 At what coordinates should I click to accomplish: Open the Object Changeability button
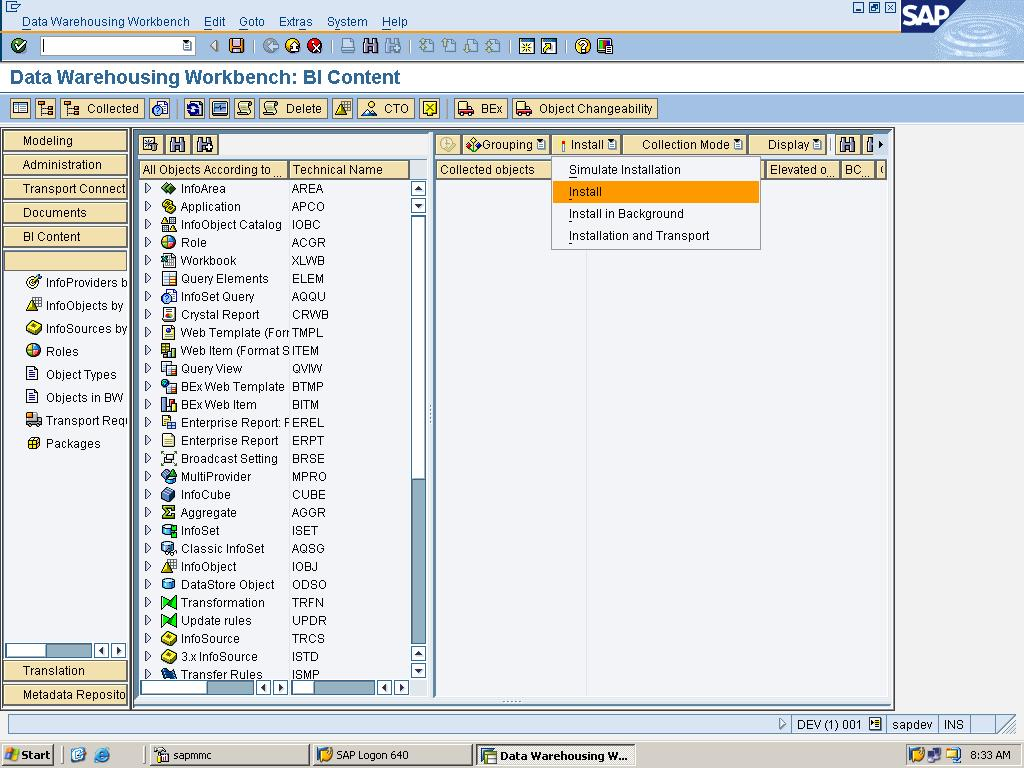point(584,108)
